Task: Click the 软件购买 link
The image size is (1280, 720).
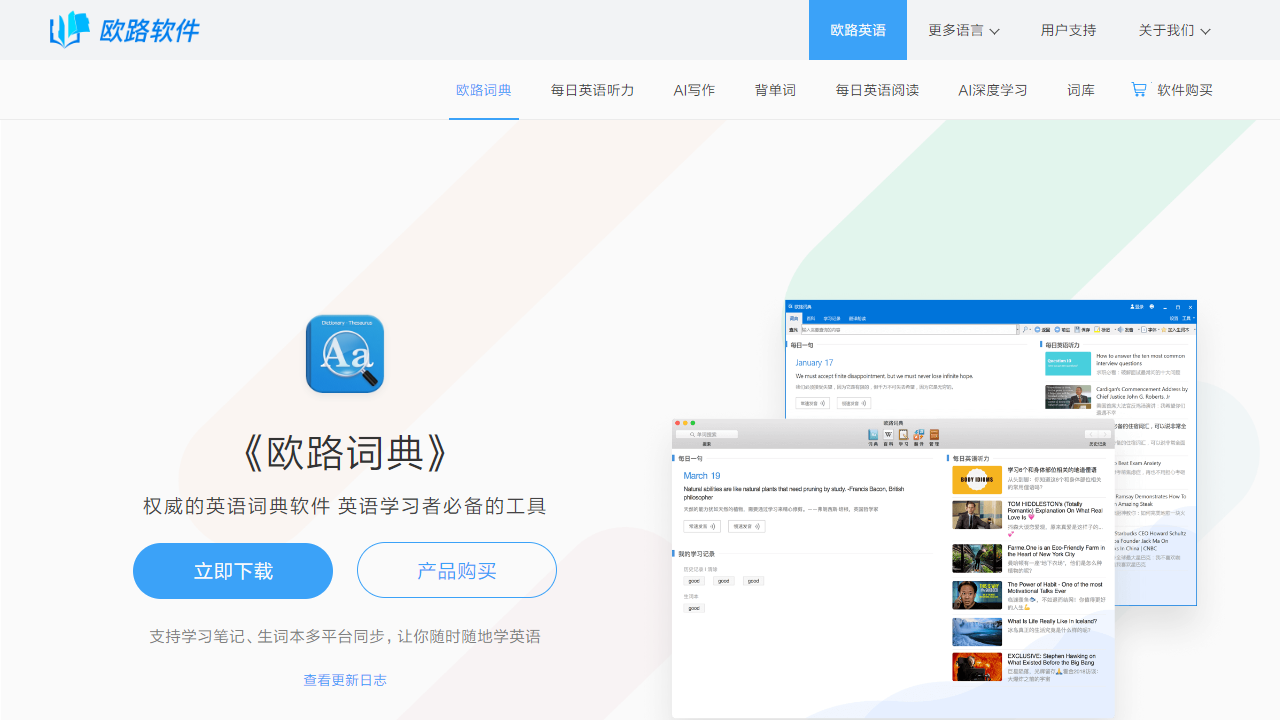Action: pos(1185,90)
